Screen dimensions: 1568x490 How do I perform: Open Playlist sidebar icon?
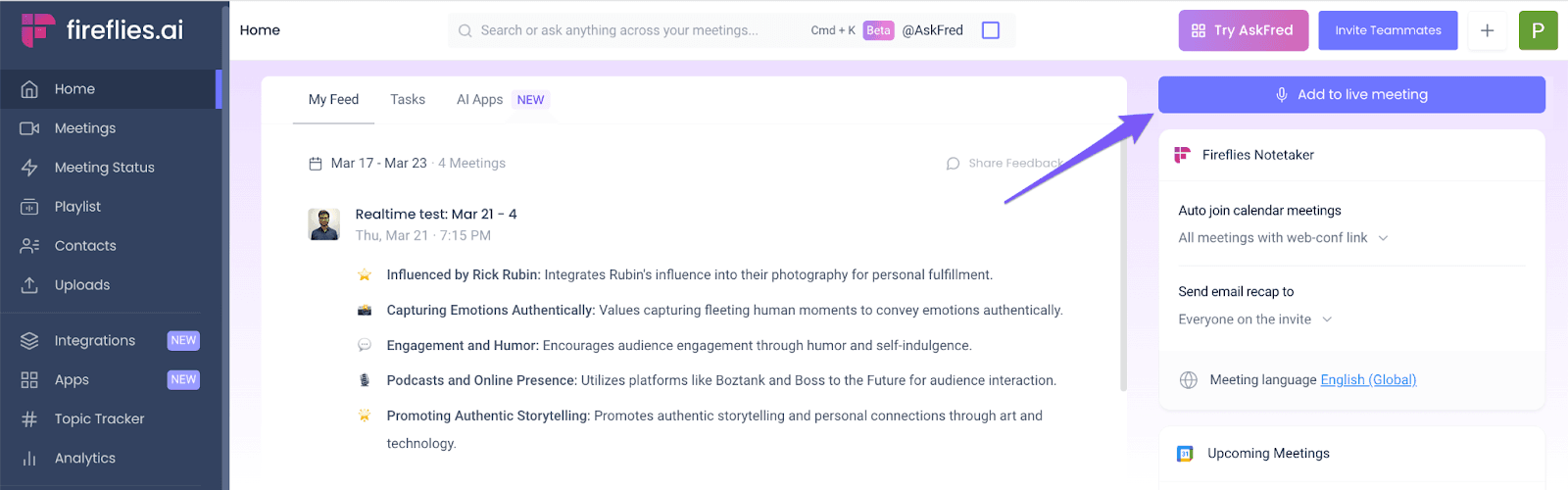click(x=29, y=207)
